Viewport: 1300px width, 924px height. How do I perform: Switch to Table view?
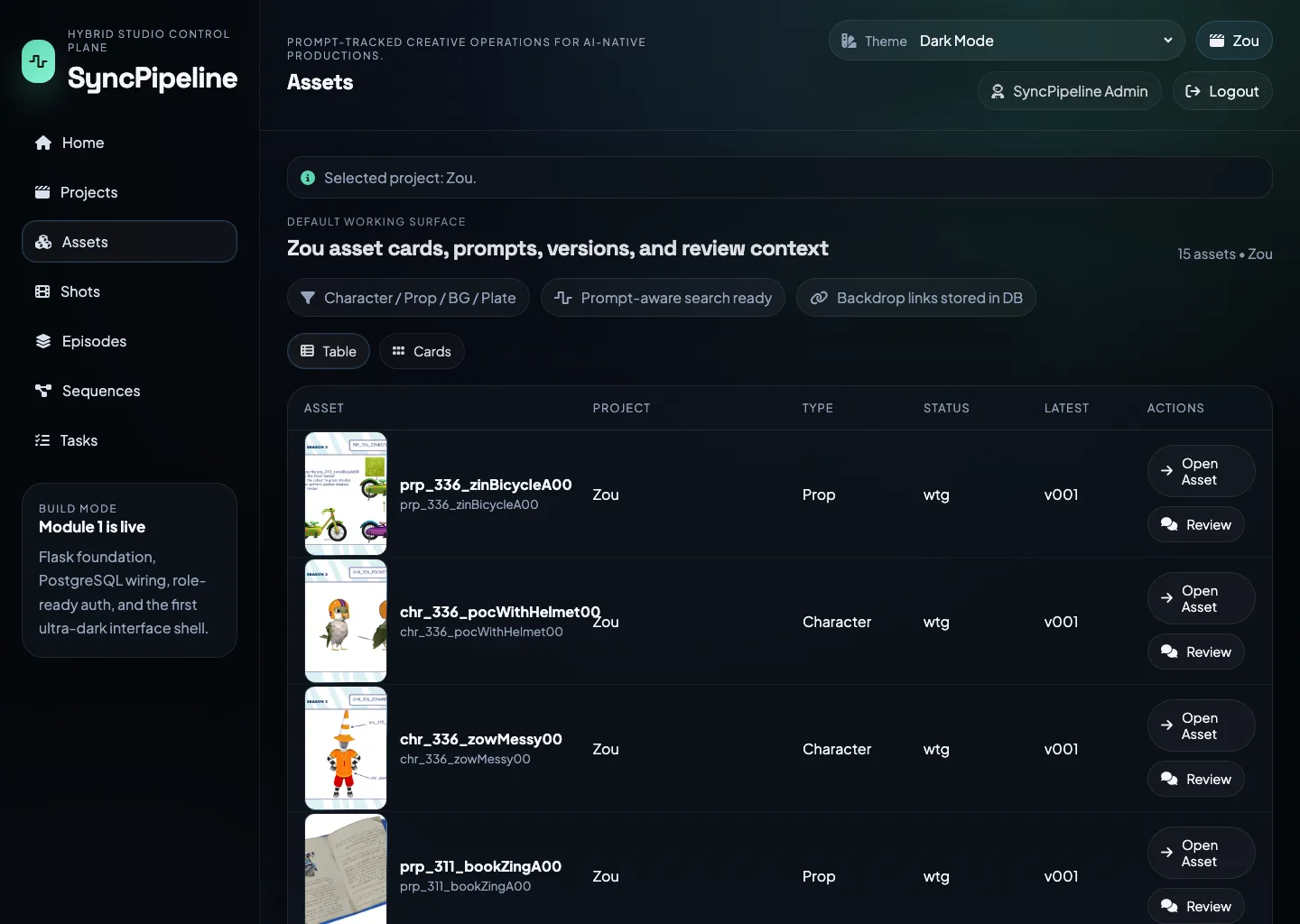pos(329,351)
